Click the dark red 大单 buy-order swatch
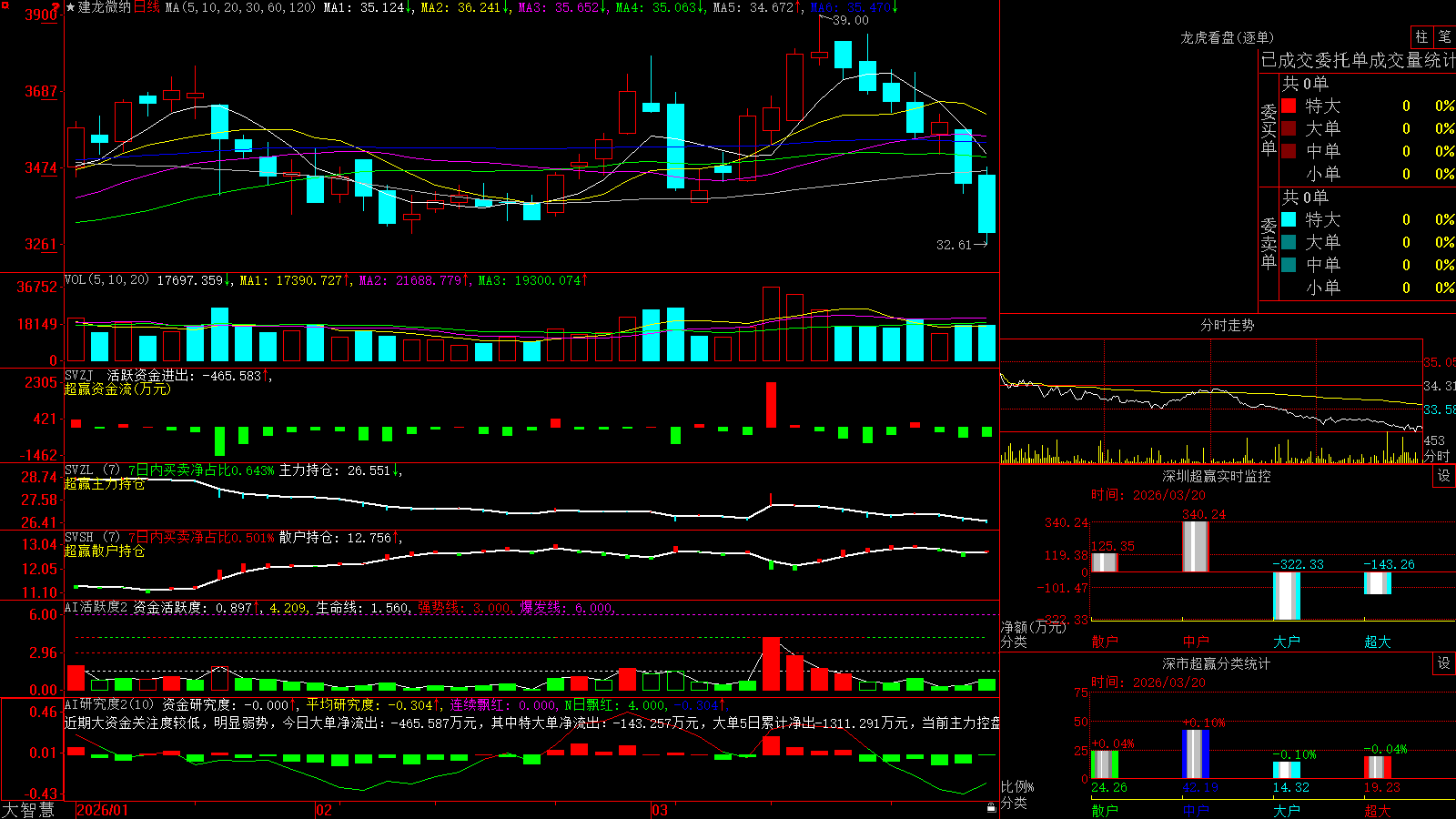Image resolution: width=1456 pixels, height=819 pixels. pos(1289,128)
